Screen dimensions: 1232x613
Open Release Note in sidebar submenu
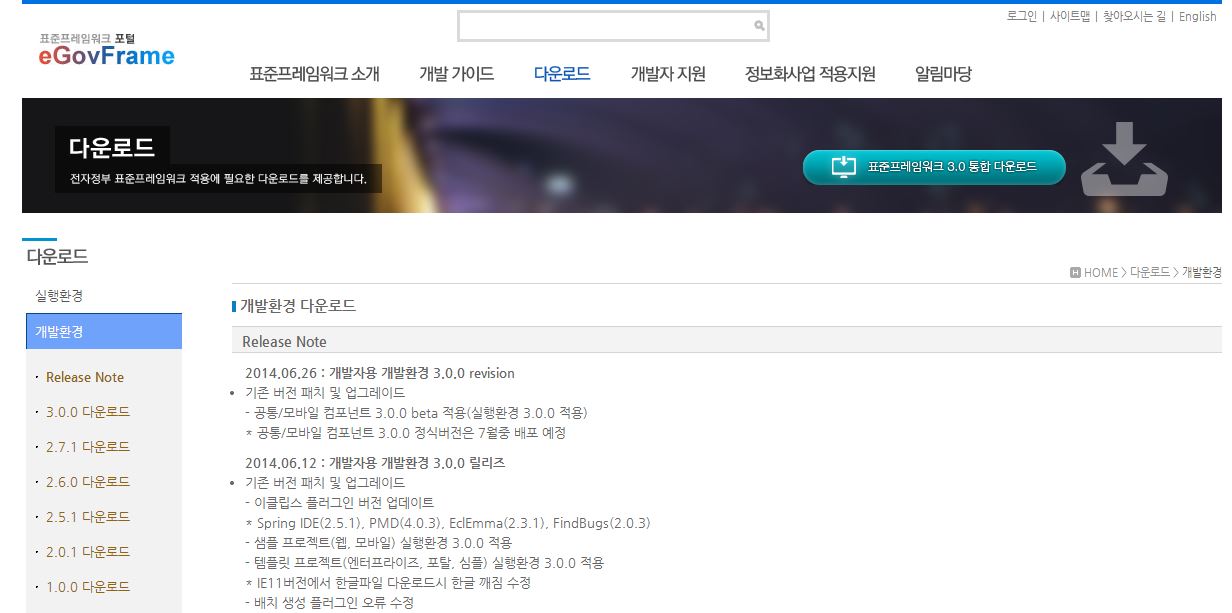click(85, 377)
